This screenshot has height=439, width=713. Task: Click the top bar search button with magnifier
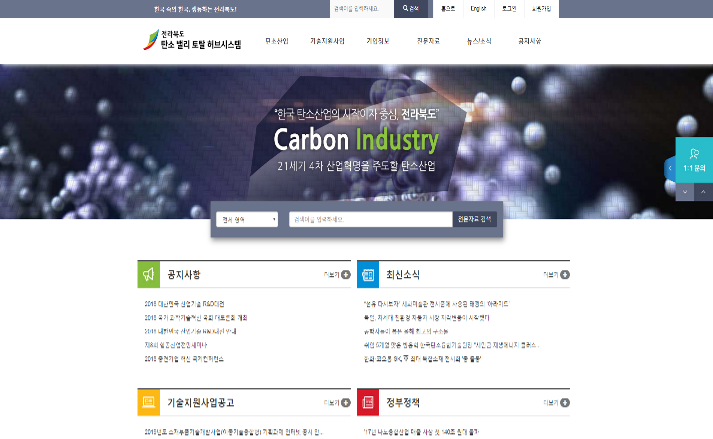411,9
